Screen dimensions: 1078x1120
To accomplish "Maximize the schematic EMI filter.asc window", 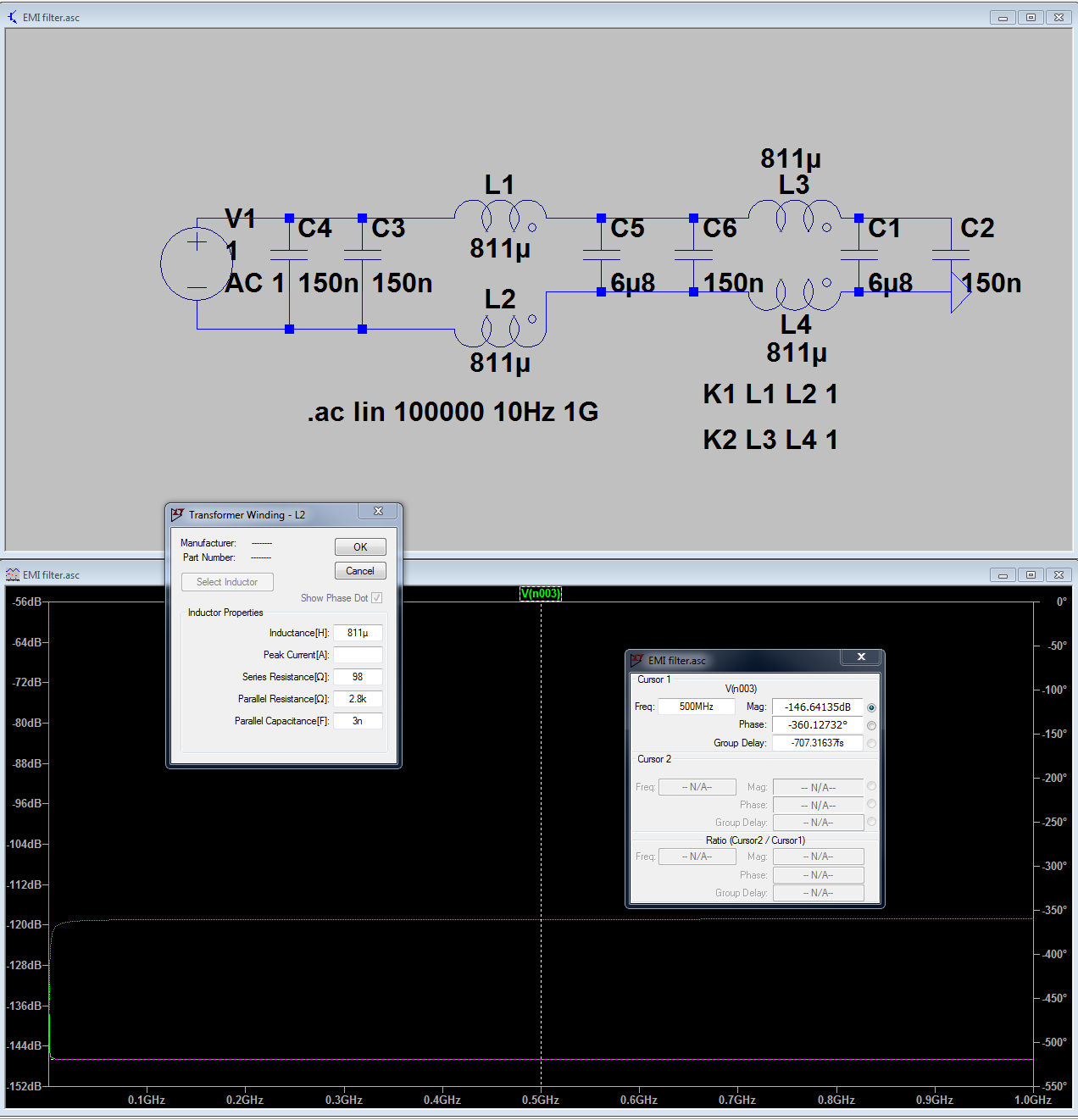I will 1031,17.
